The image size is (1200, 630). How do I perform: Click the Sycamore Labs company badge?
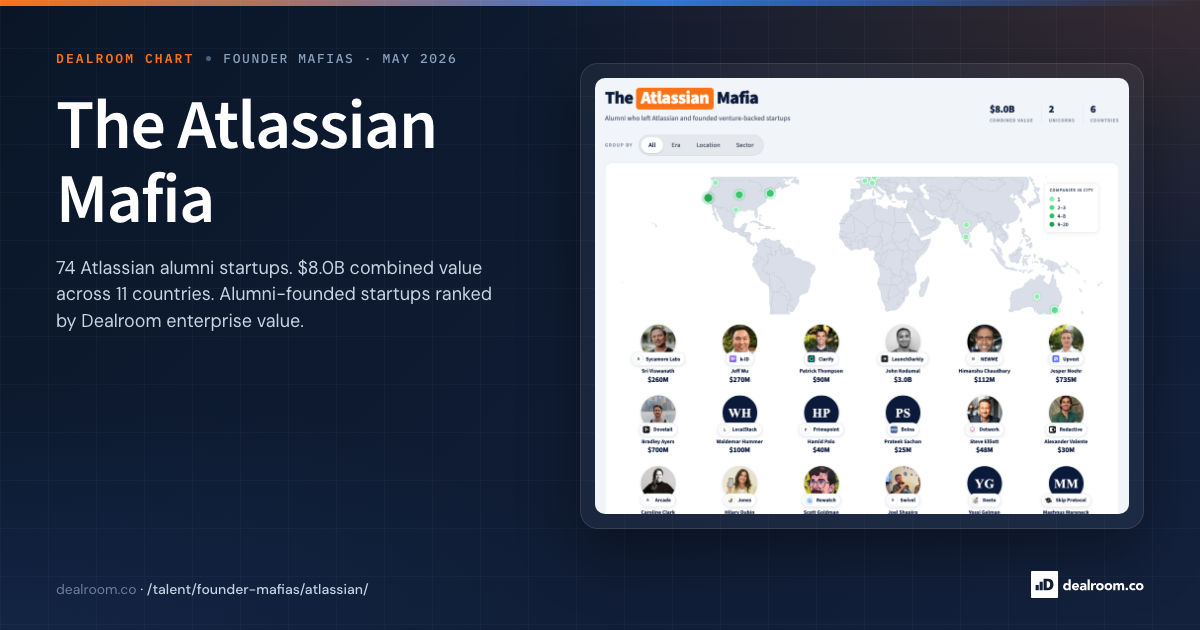coord(658,358)
